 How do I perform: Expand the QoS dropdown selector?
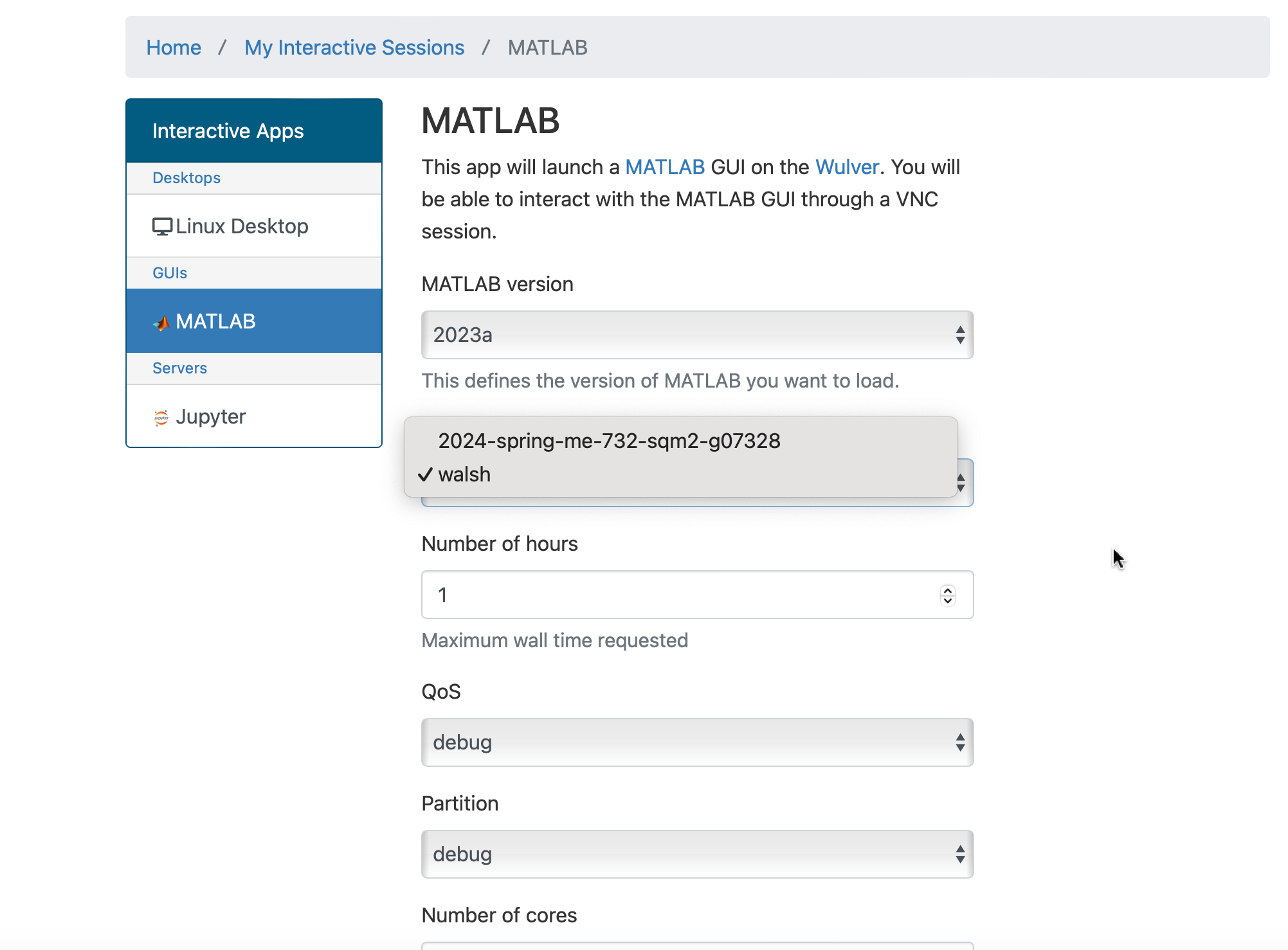(x=696, y=742)
